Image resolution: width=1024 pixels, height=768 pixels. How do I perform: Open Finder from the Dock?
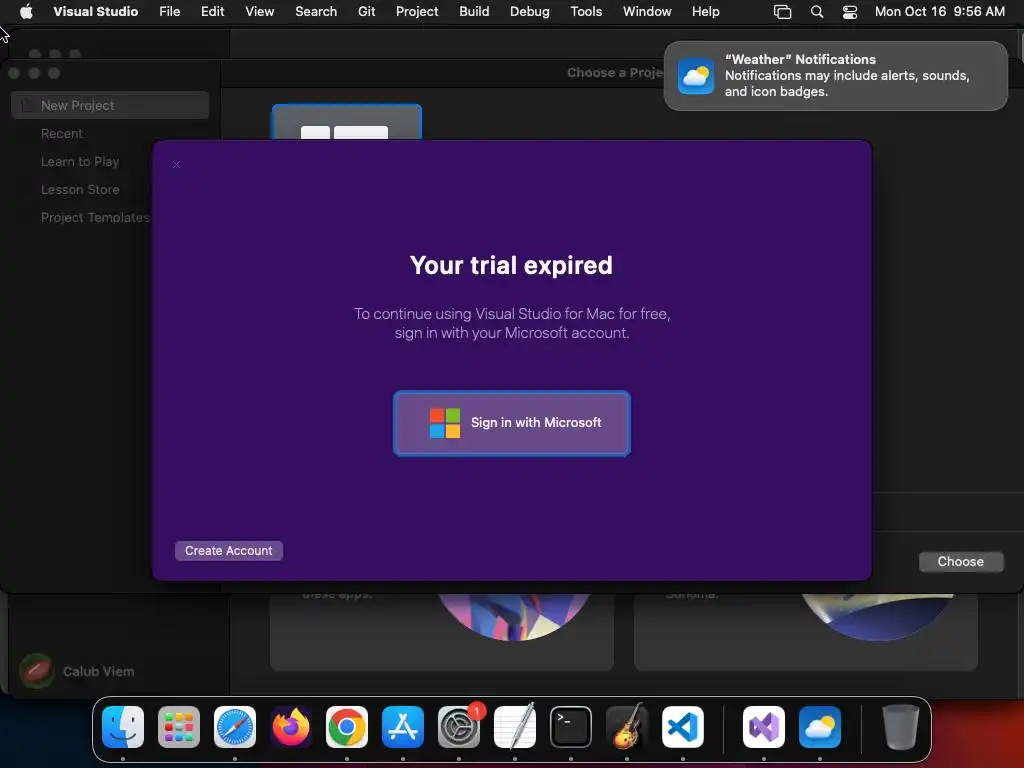(123, 727)
